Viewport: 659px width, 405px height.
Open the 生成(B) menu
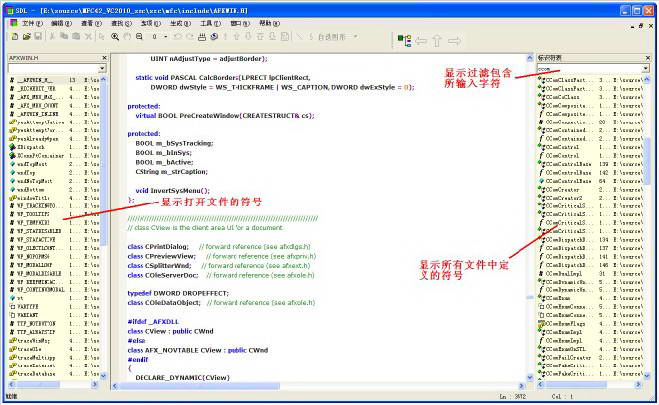pos(180,24)
